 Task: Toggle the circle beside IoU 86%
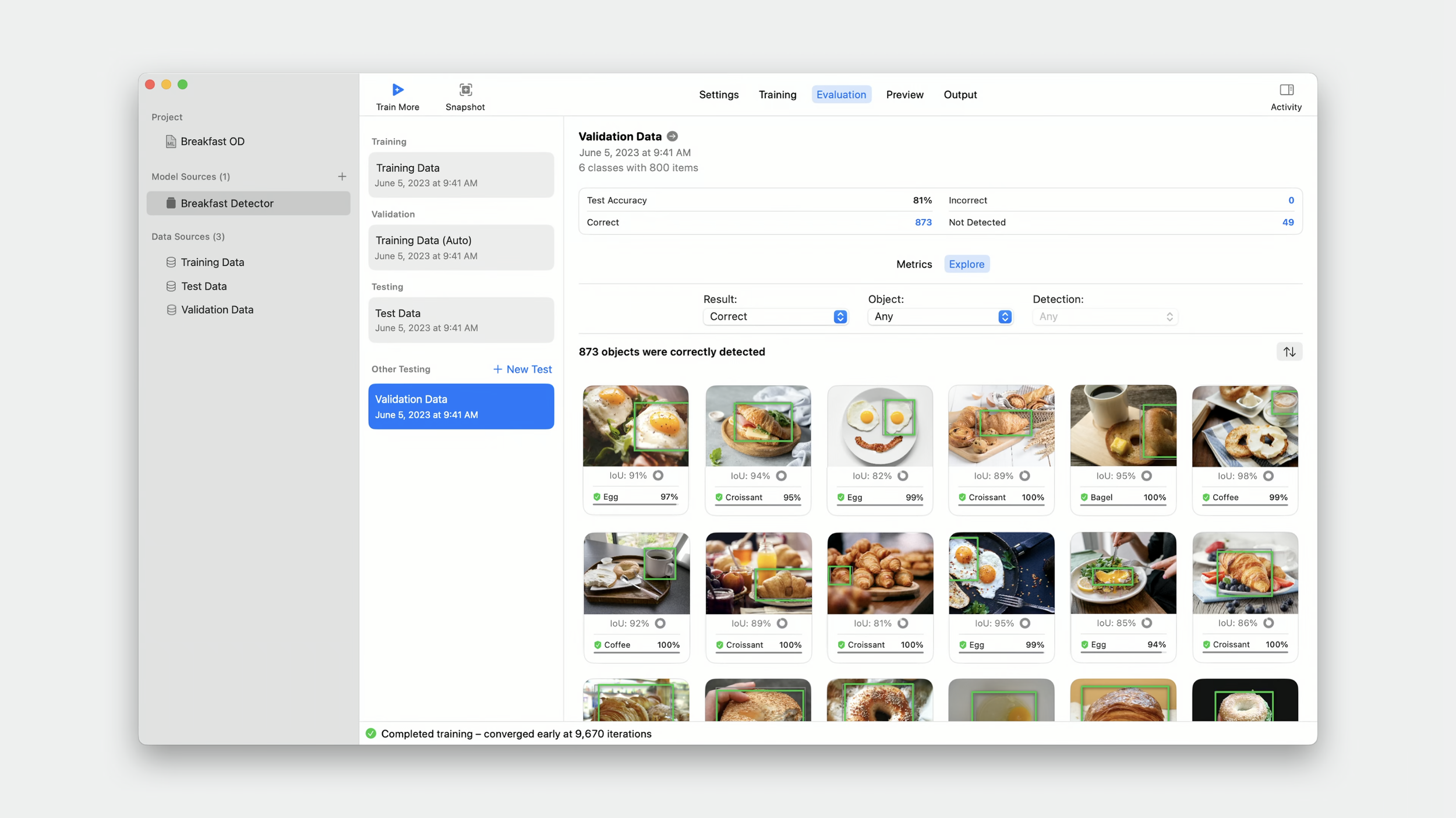click(1268, 623)
